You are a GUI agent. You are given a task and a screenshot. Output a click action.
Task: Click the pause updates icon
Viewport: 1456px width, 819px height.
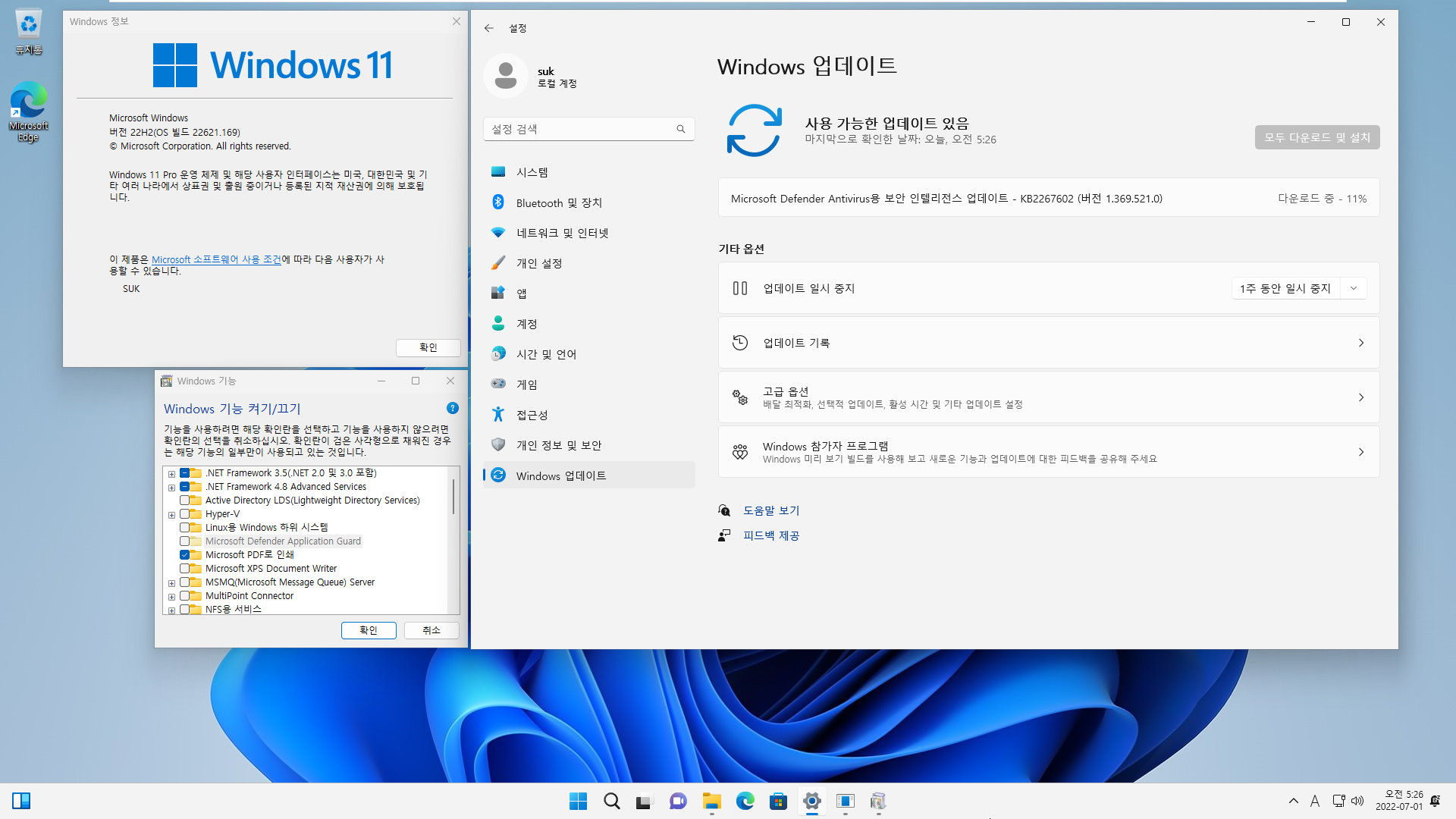click(740, 288)
